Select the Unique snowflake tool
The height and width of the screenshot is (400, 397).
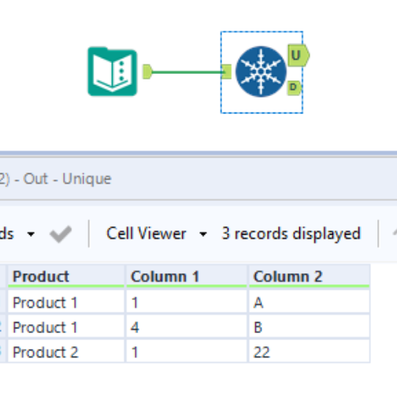coord(261,72)
